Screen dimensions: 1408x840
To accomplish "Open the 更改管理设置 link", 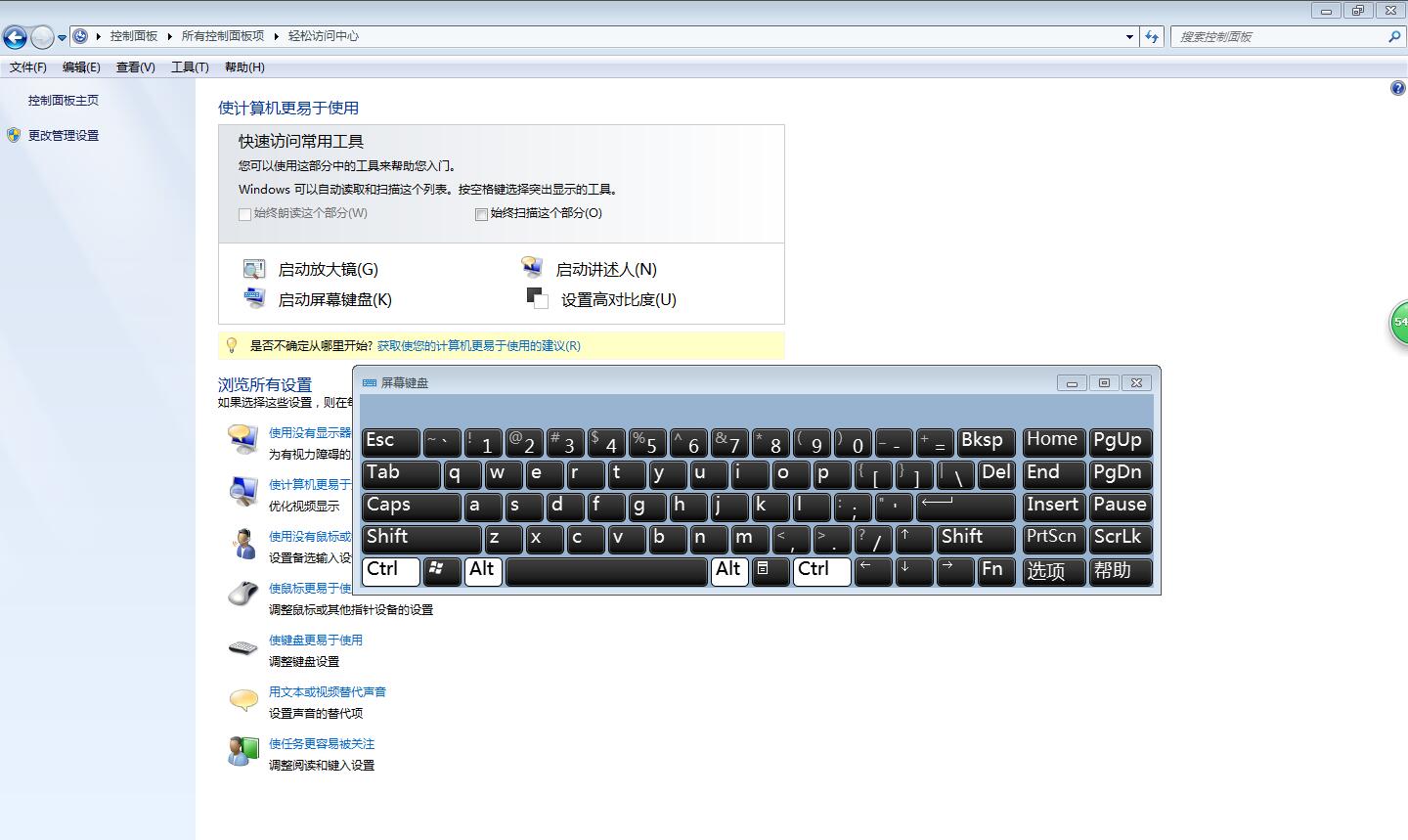I will (x=64, y=136).
